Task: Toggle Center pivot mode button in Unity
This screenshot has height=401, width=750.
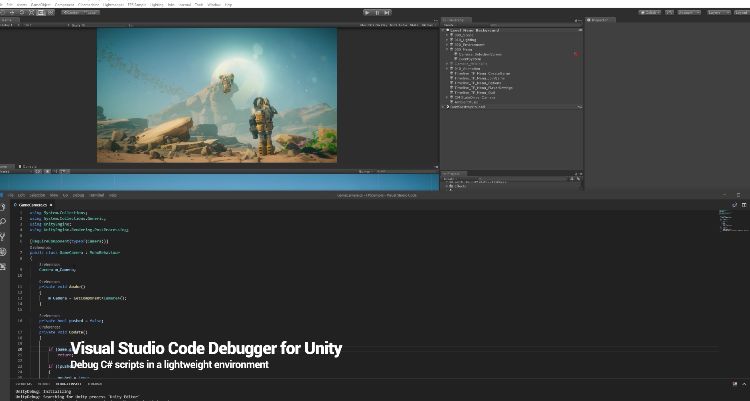Action: (71, 12)
